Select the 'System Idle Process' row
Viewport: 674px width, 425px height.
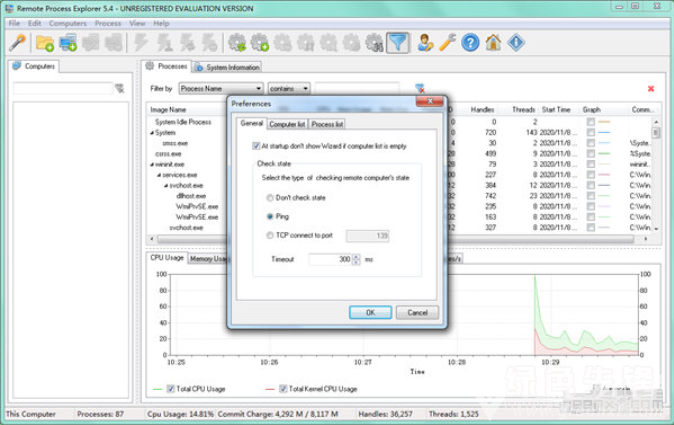coord(183,122)
